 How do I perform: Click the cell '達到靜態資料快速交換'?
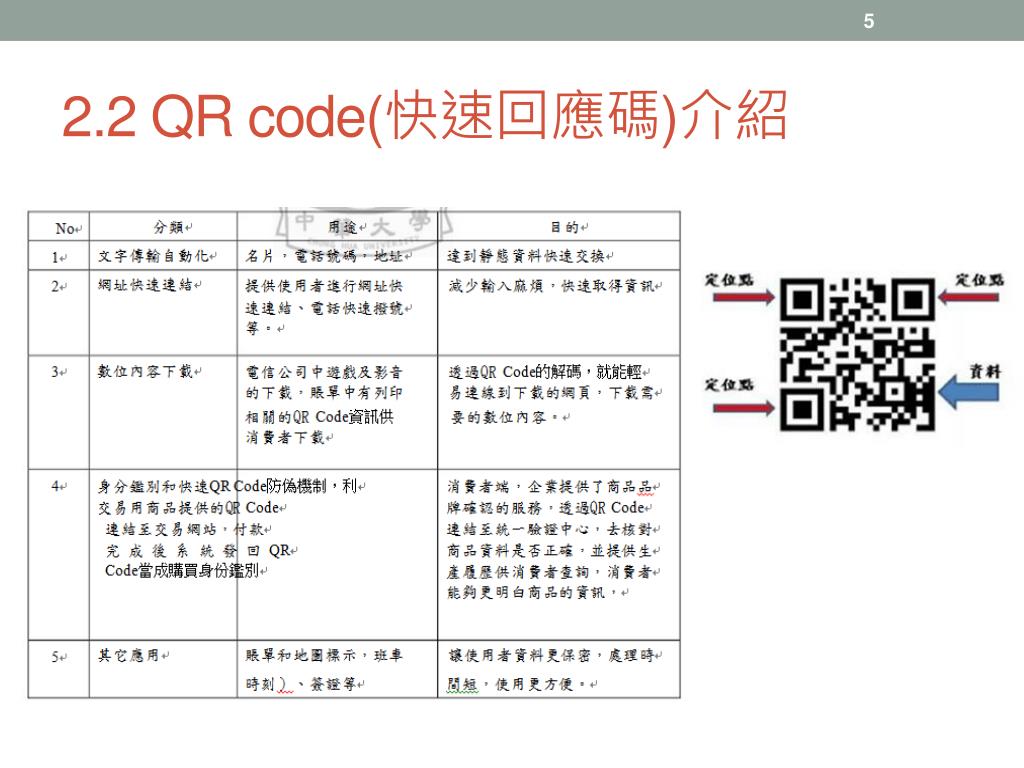[x=559, y=256]
